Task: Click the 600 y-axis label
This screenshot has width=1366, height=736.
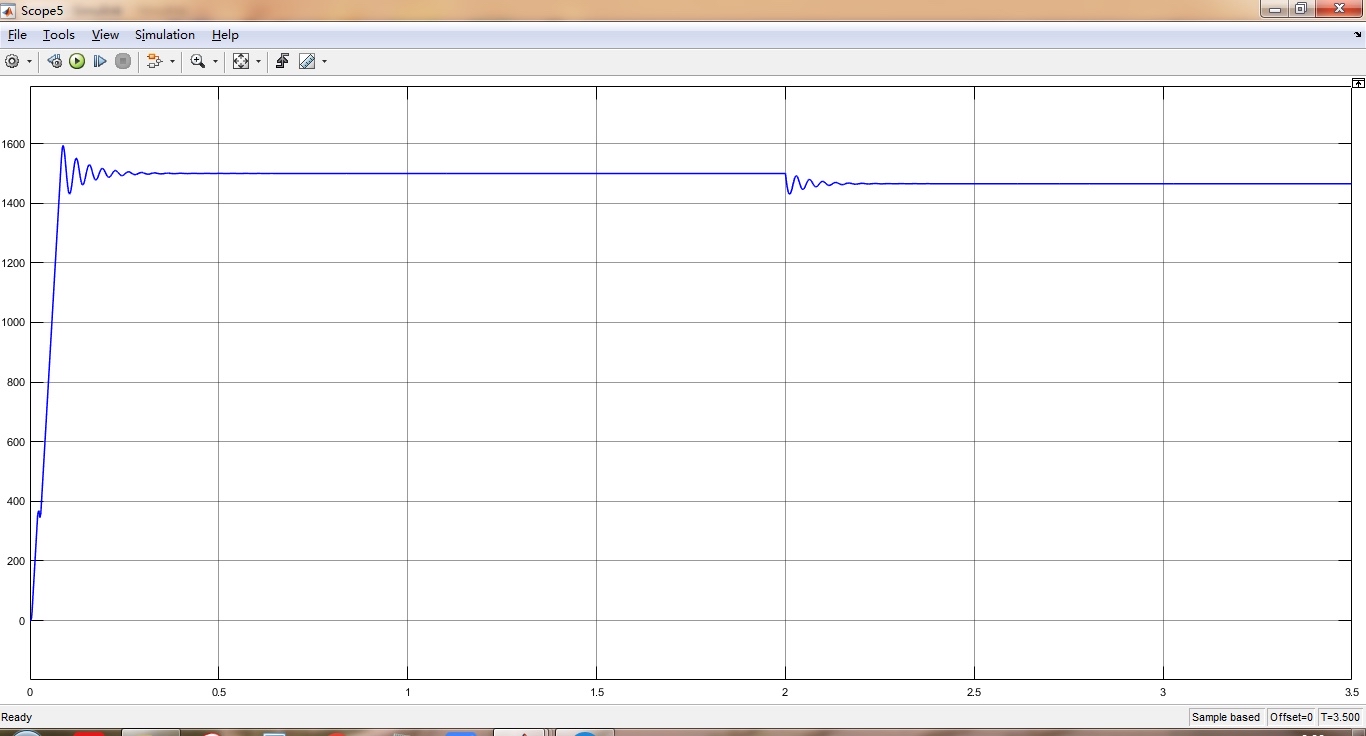Action: pyautogui.click(x=17, y=442)
